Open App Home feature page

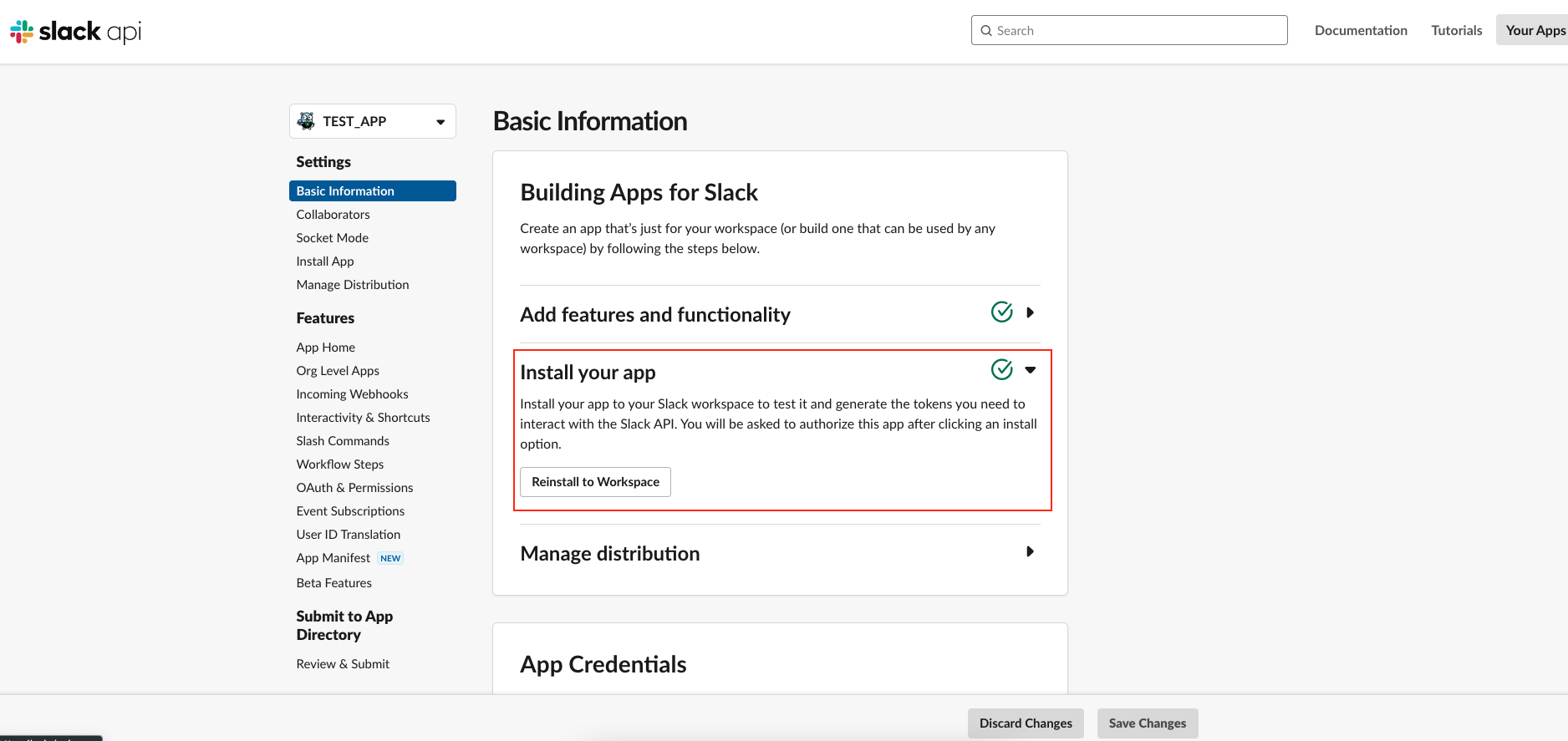coord(326,348)
